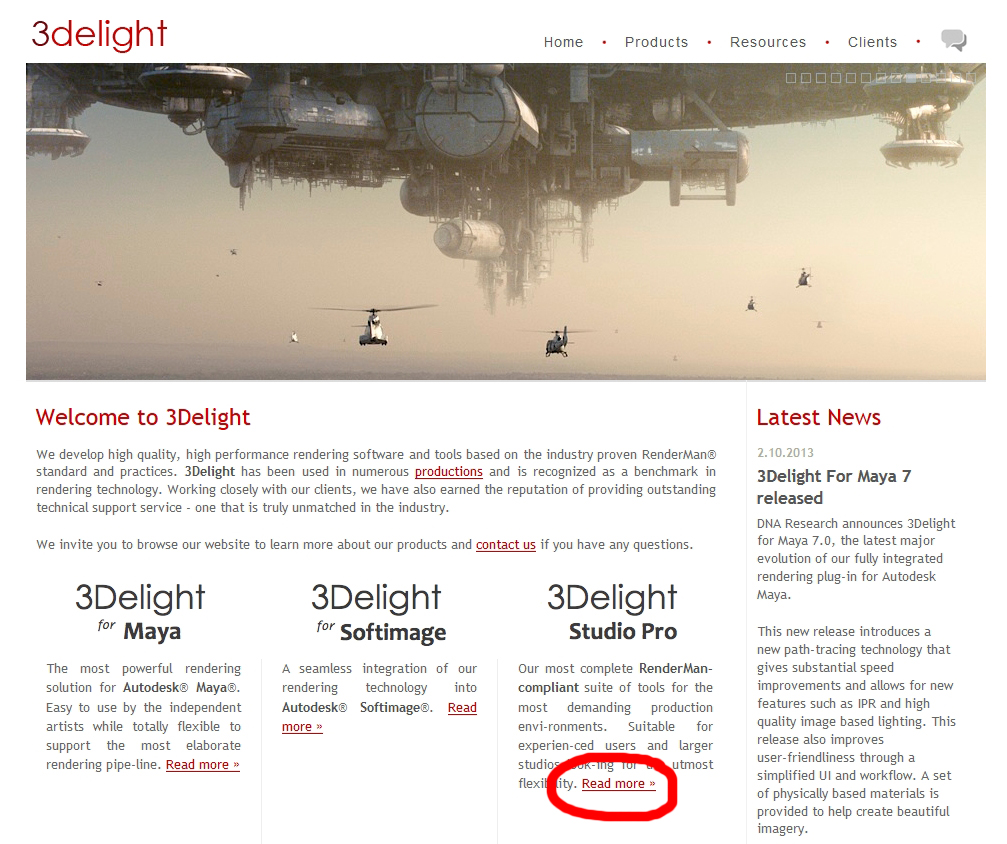Image resolution: width=1007 pixels, height=844 pixels.
Task: Click the bold "RenderMan-compliant" text
Action: pos(615,678)
